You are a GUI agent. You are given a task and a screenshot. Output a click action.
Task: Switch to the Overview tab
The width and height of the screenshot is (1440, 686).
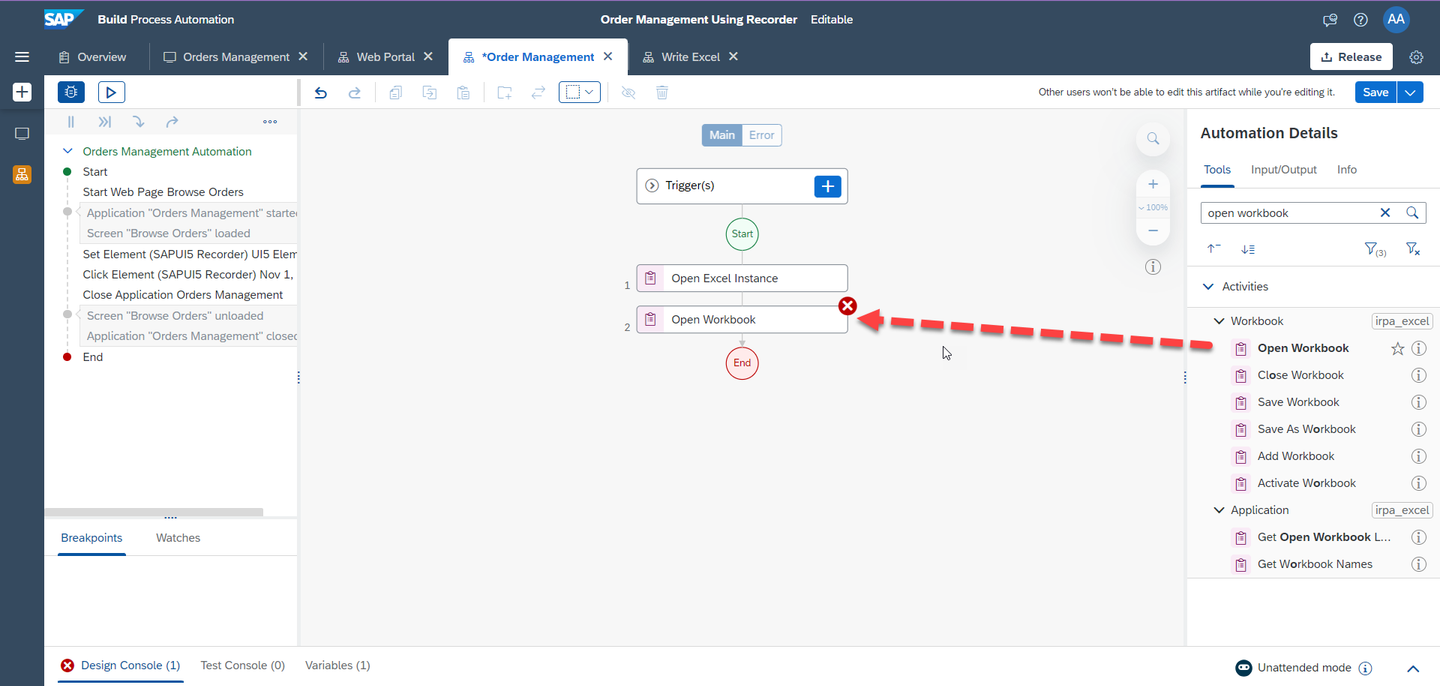pyautogui.click(x=92, y=57)
